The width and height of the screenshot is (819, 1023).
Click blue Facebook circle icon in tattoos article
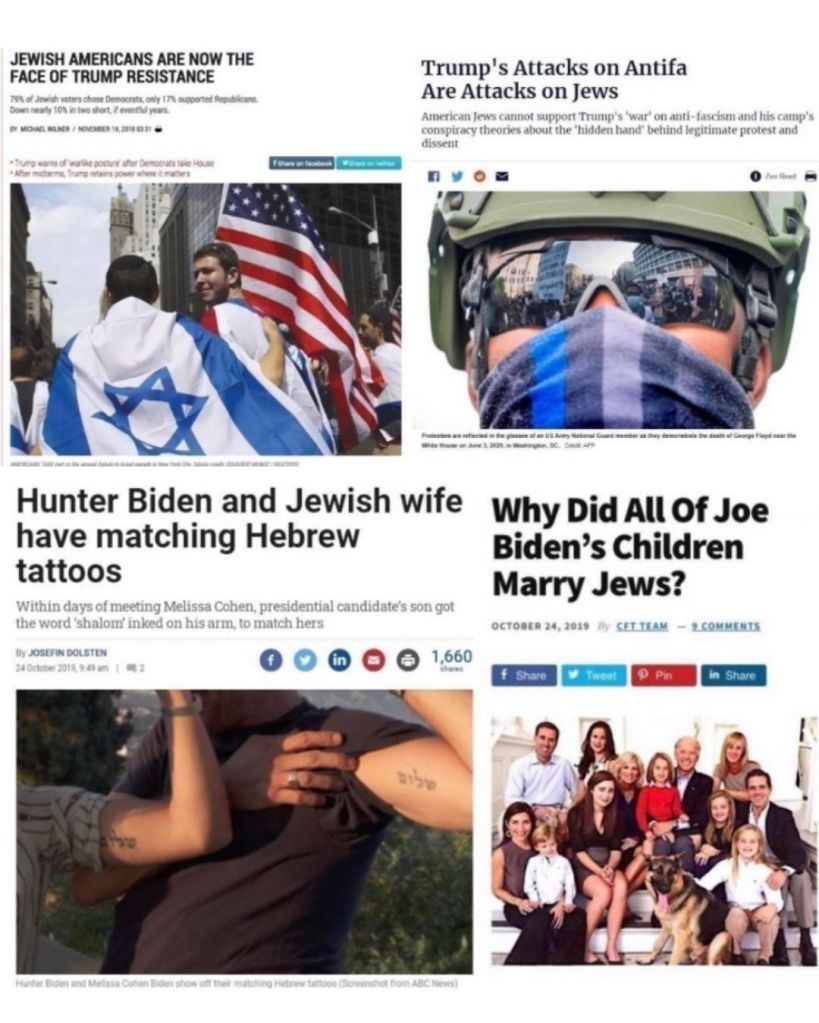coord(270,660)
